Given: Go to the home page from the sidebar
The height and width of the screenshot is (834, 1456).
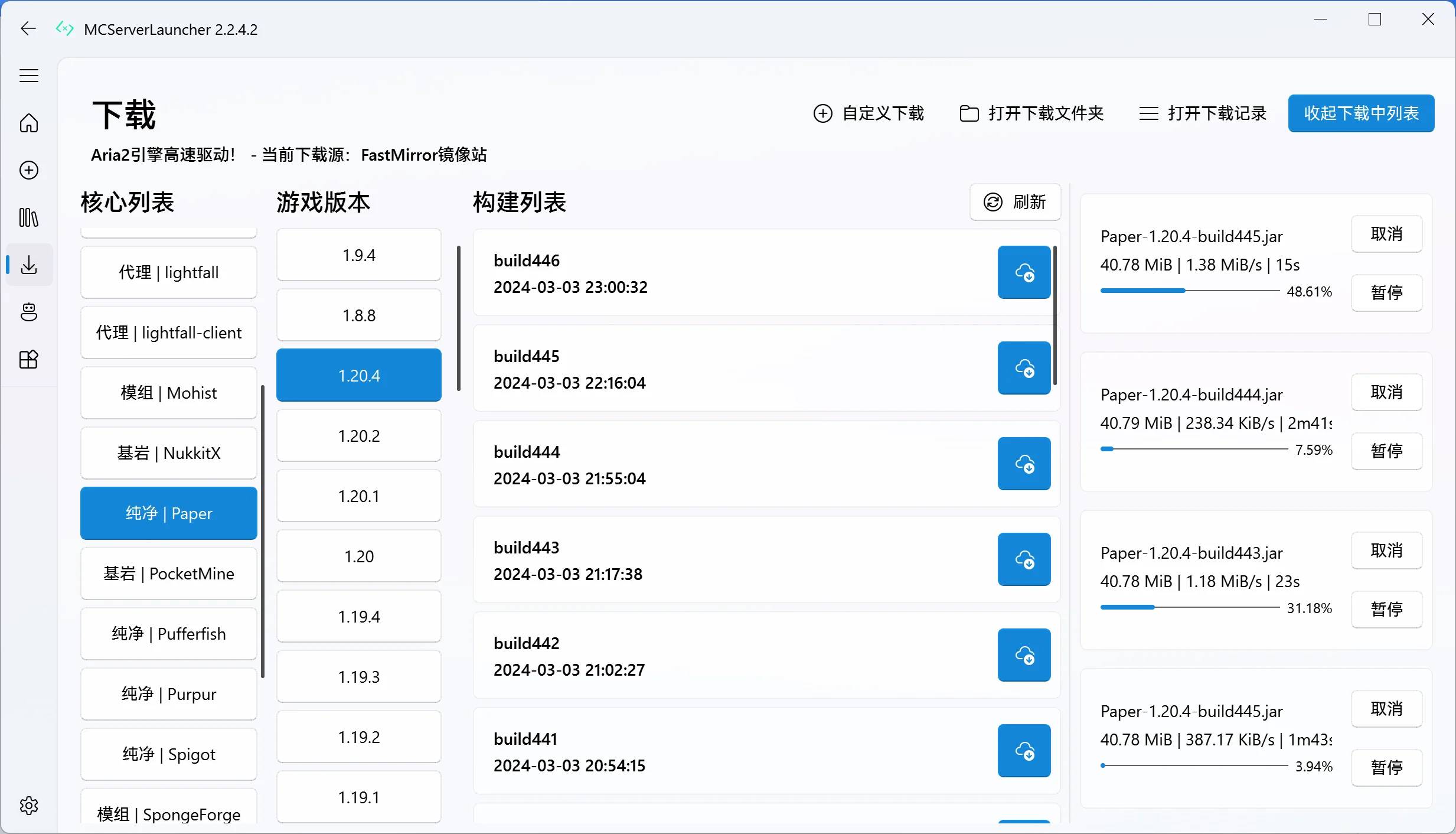Looking at the screenshot, I should (x=28, y=123).
